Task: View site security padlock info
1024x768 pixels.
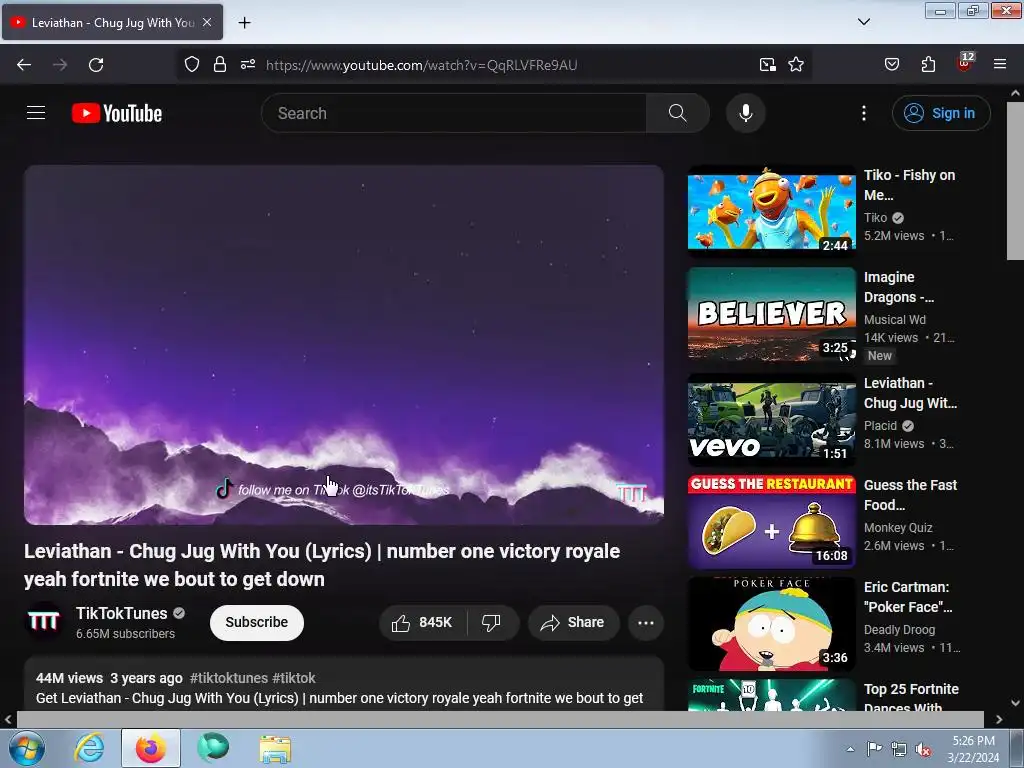Action: pos(220,65)
